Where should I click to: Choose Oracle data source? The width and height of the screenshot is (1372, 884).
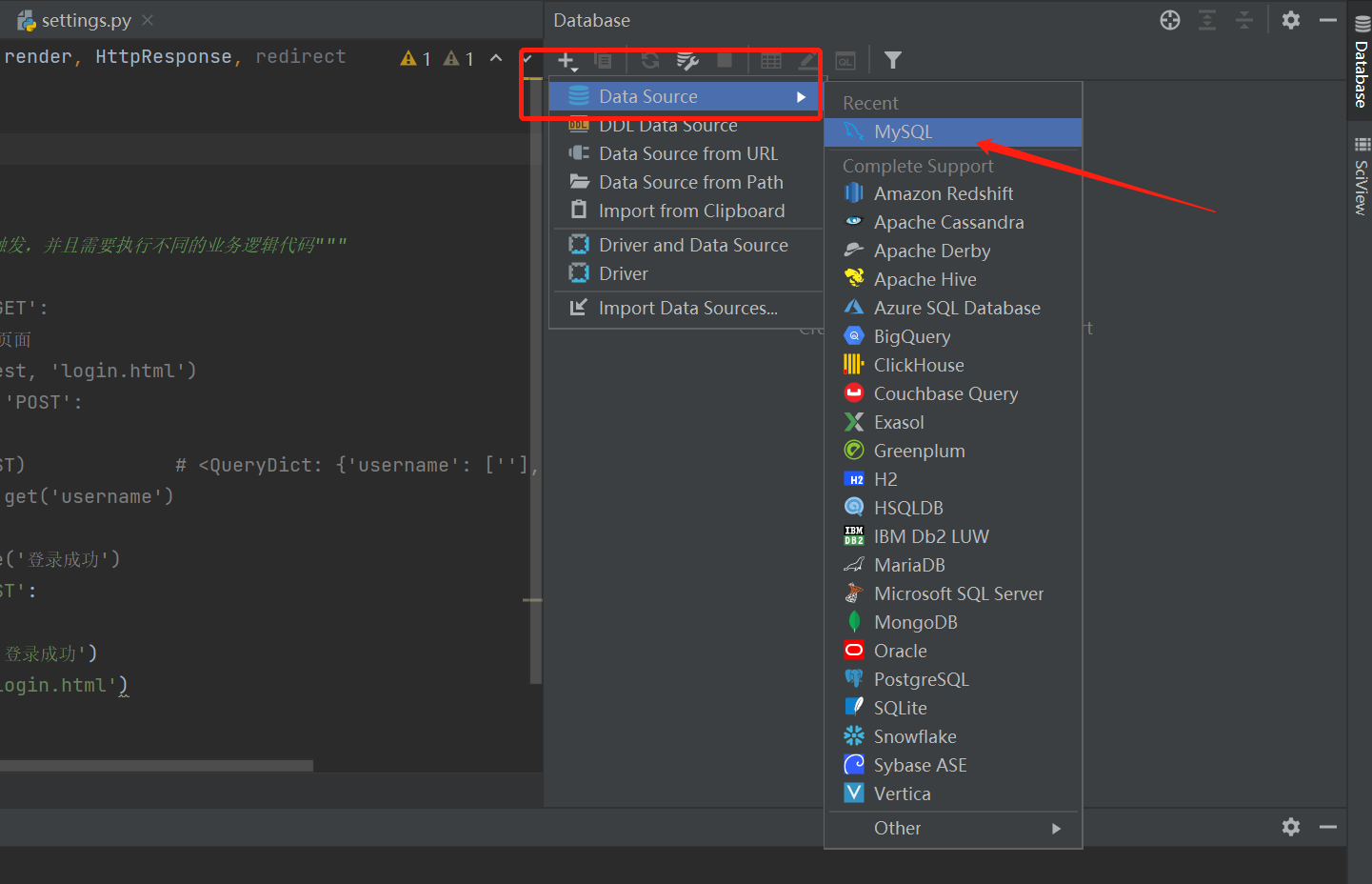coord(953,651)
